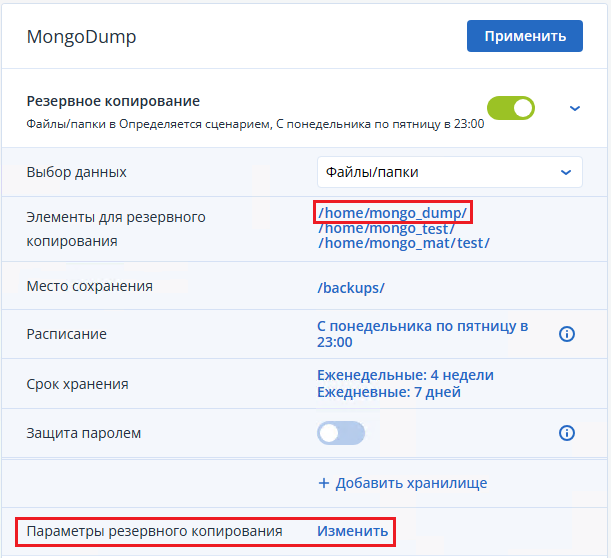Edit retention Еженедельные: 4 недели
This screenshot has height=558, width=611.
point(405,375)
